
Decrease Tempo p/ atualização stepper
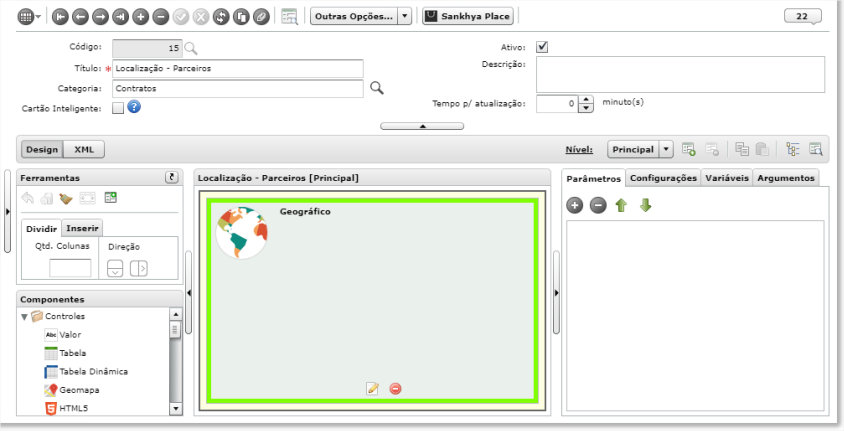[x=586, y=108]
